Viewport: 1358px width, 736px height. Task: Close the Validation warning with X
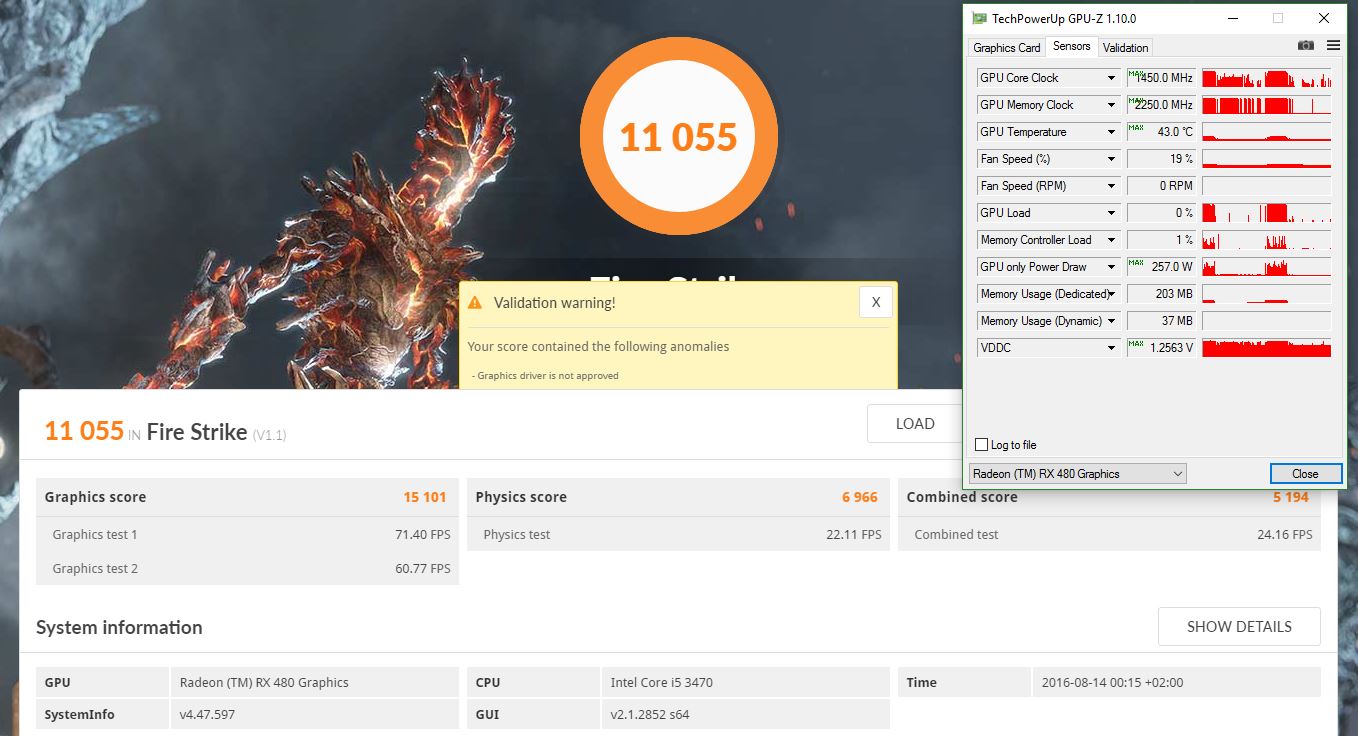(x=875, y=302)
